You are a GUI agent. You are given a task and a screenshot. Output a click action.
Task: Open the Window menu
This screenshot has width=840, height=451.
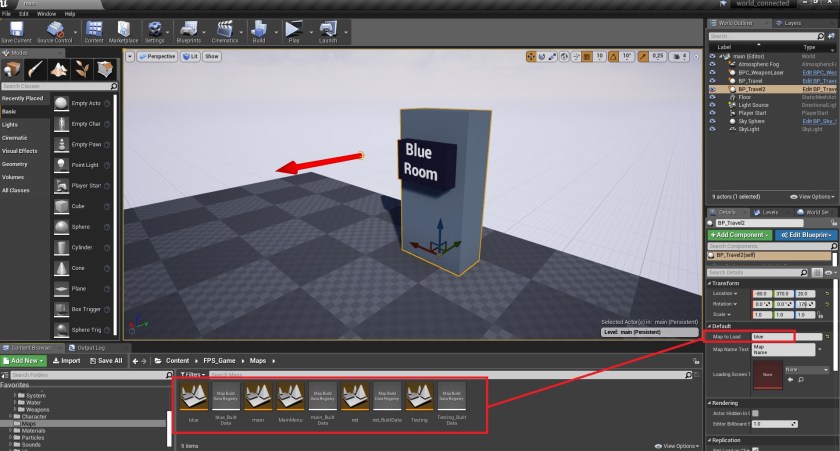(x=46, y=14)
